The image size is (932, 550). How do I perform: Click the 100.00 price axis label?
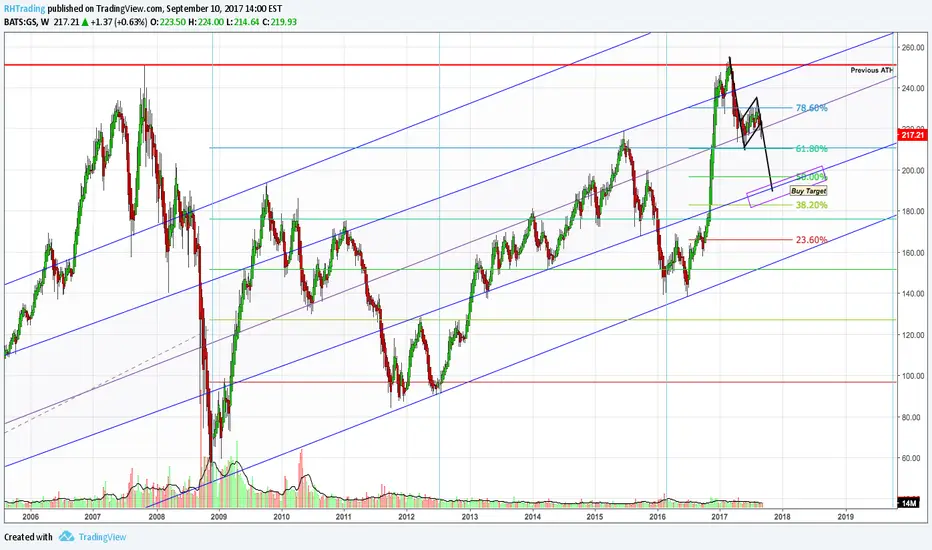[x=912, y=376]
